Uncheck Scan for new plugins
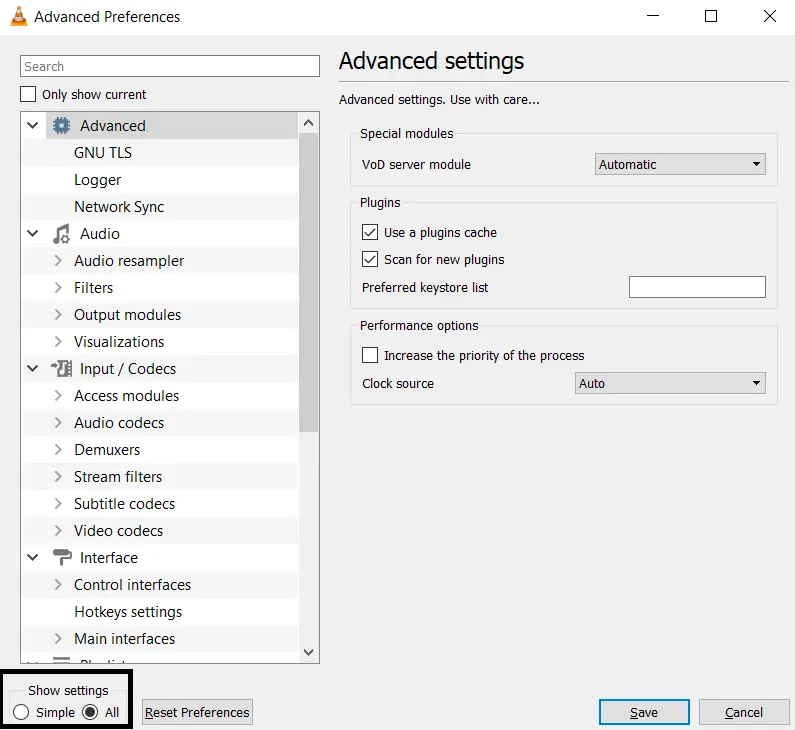This screenshot has height=730, width=795. tap(370, 259)
